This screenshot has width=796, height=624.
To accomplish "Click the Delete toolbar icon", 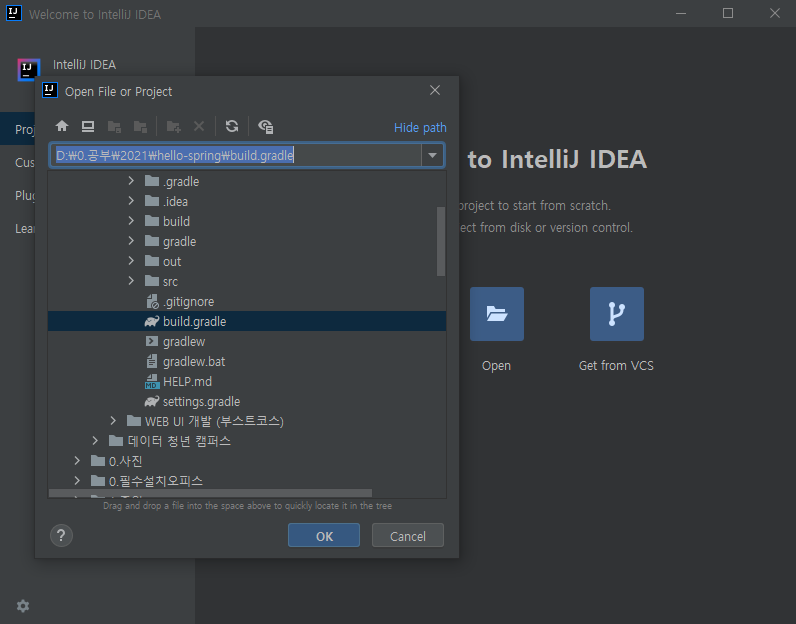I will pyautogui.click(x=199, y=126).
